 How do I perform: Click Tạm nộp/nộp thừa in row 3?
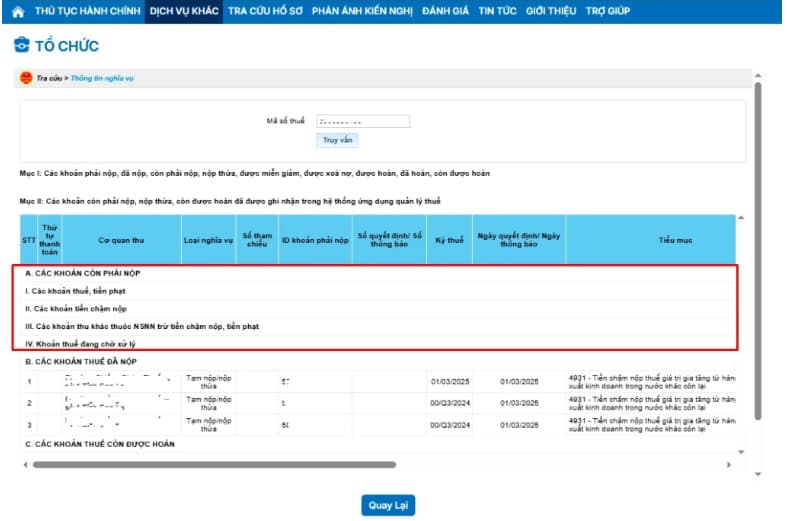[208, 425]
